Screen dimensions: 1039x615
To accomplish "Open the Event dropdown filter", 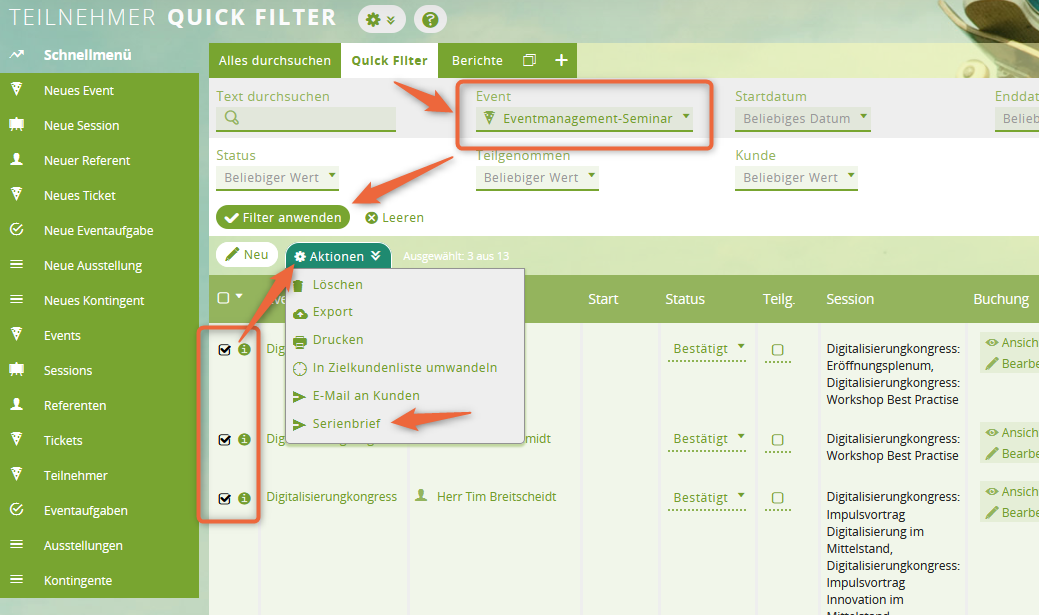I will [586, 118].
